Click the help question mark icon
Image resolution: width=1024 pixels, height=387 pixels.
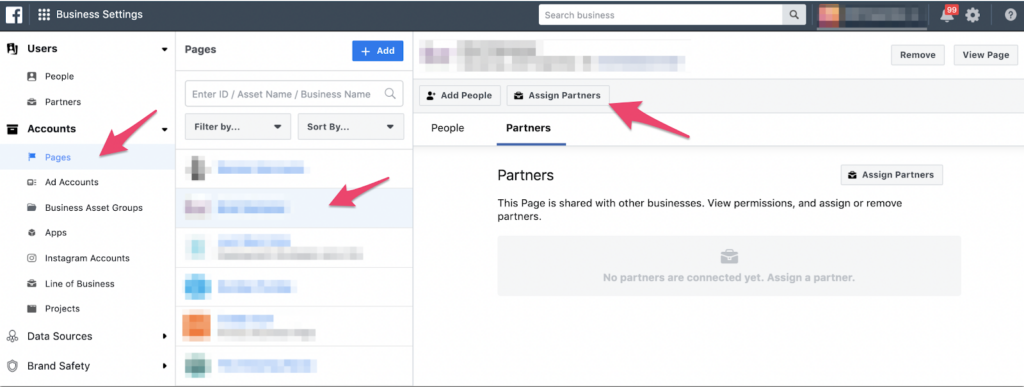(1010, 15)
